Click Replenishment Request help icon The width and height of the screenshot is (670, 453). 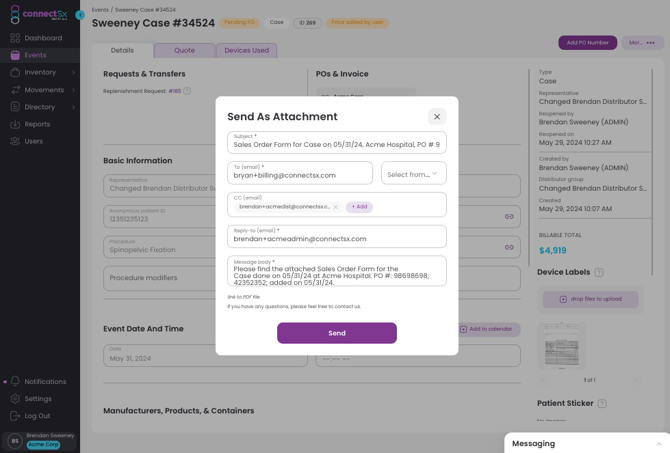pos(187,91)
